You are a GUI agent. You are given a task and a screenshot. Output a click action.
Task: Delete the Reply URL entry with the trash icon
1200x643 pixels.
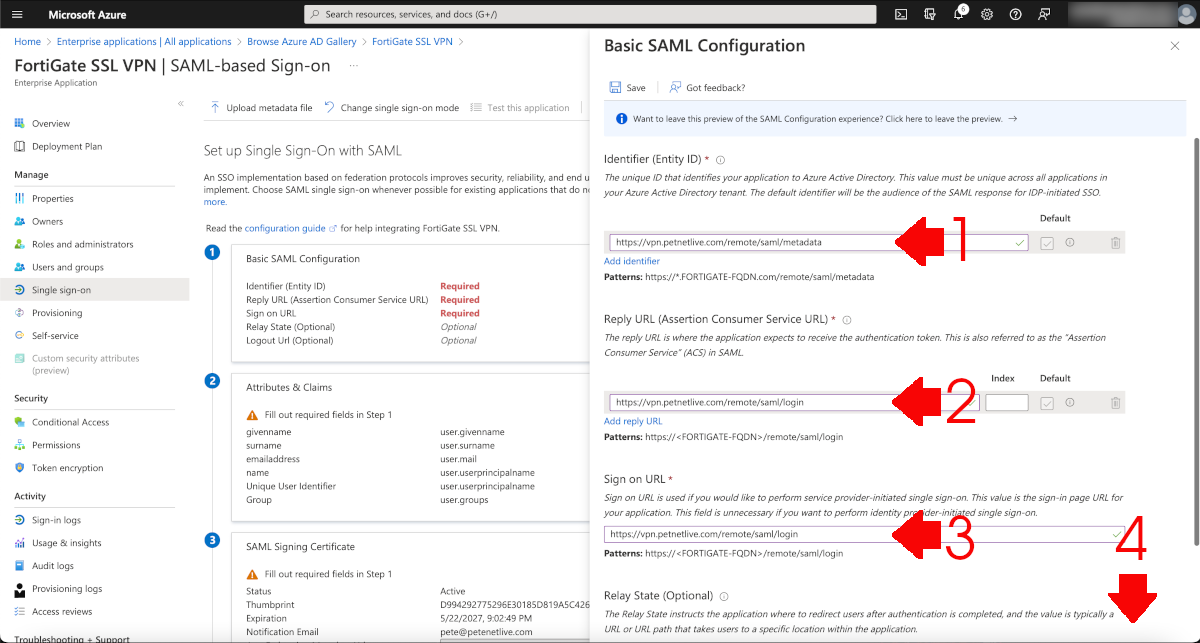[x=1116, y=402]
